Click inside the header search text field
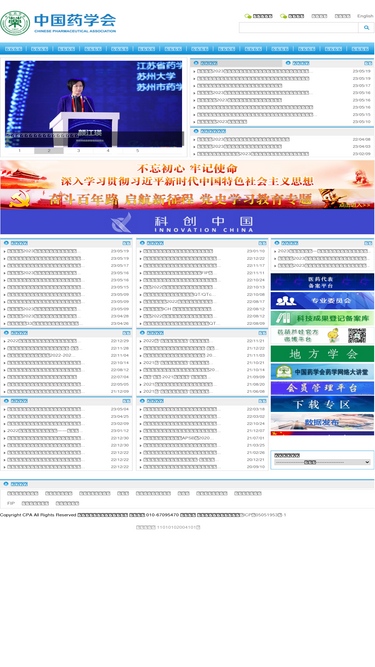Image resolution: width=375 pixels, height=667 pixels. 299,28
